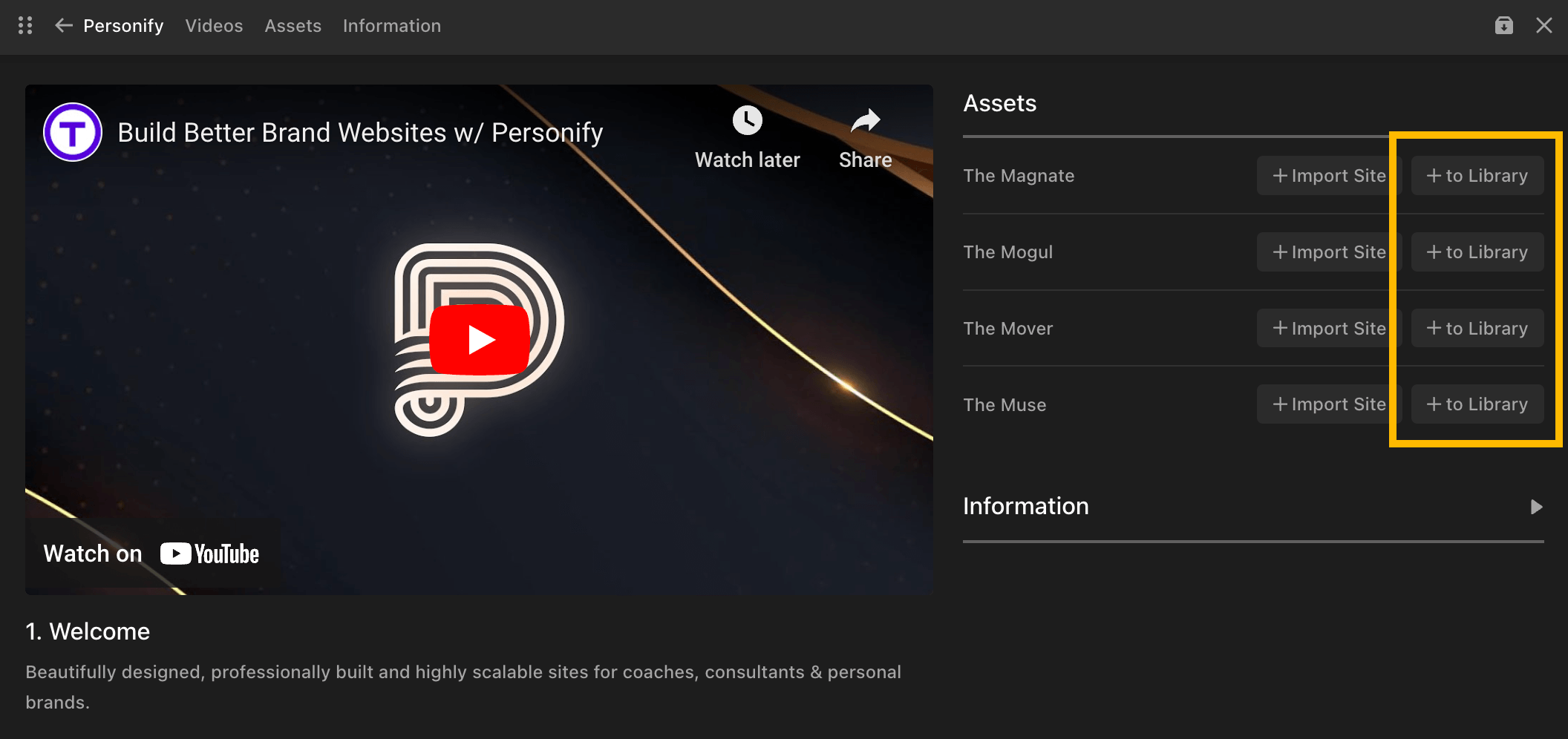Open video title Build Better Brand Websites

click(x=360, y=132)
